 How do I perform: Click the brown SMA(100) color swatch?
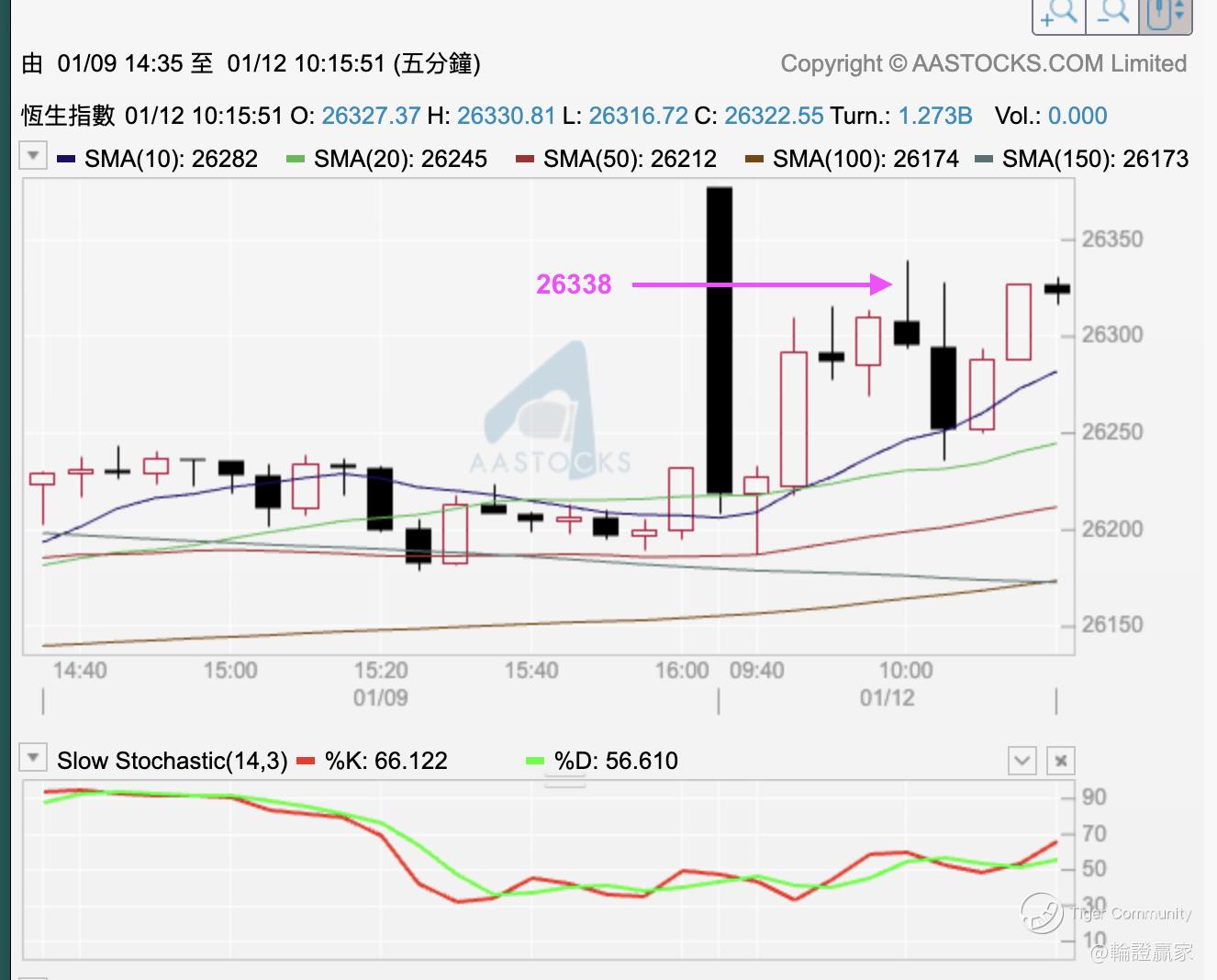point(754,160)
